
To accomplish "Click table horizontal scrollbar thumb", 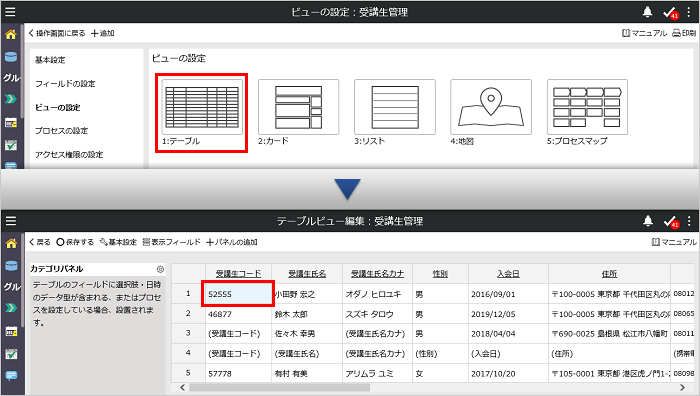I will (279, 388).
